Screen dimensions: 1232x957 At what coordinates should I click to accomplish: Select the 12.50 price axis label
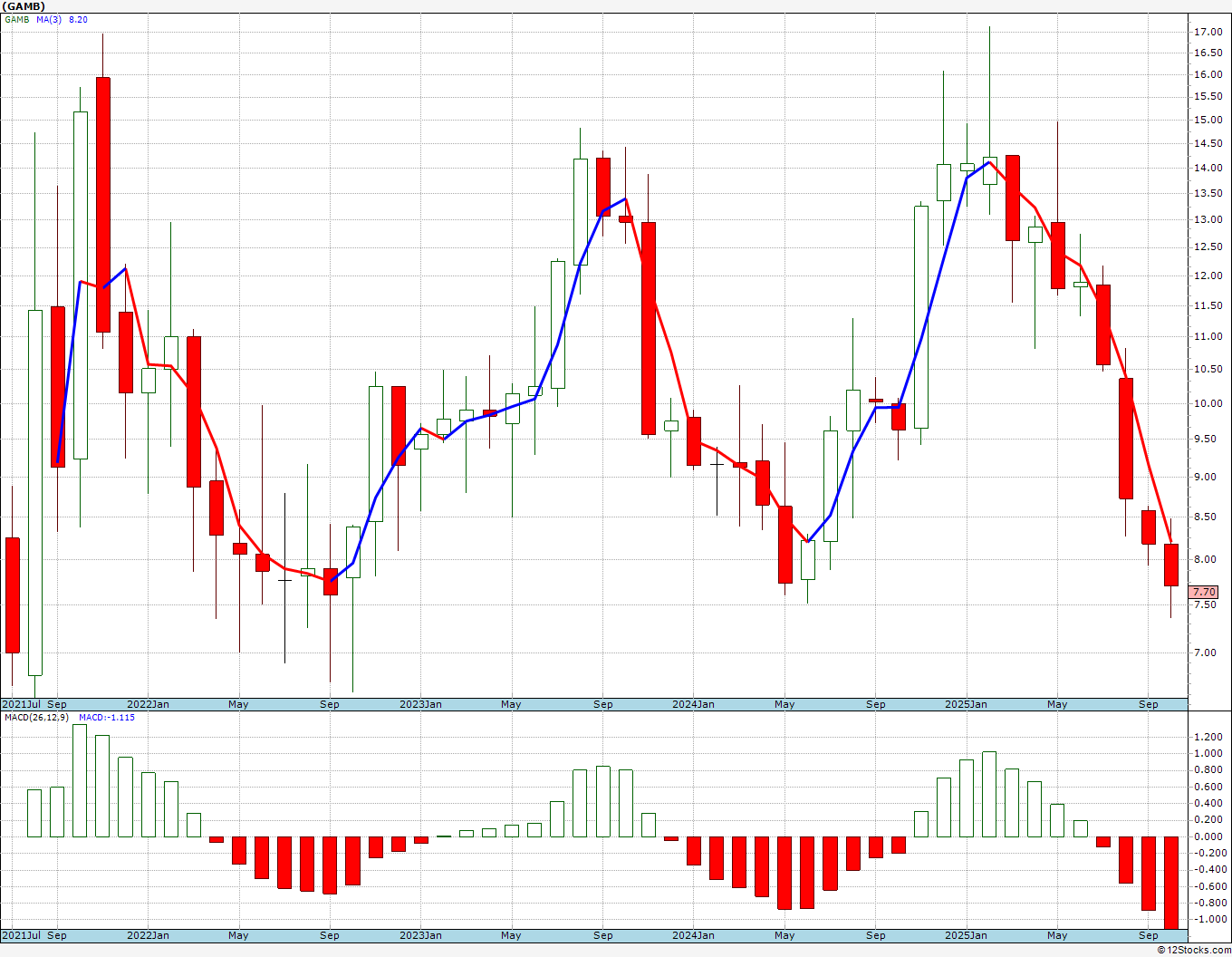(1207, 246)
